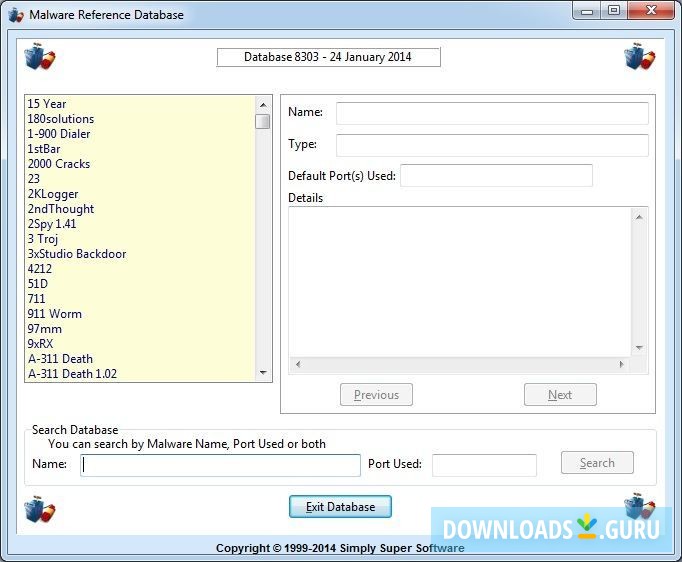Select the '23' list entry
The height and width of the screenshot is (562, 682).
[x=140, y=179]
